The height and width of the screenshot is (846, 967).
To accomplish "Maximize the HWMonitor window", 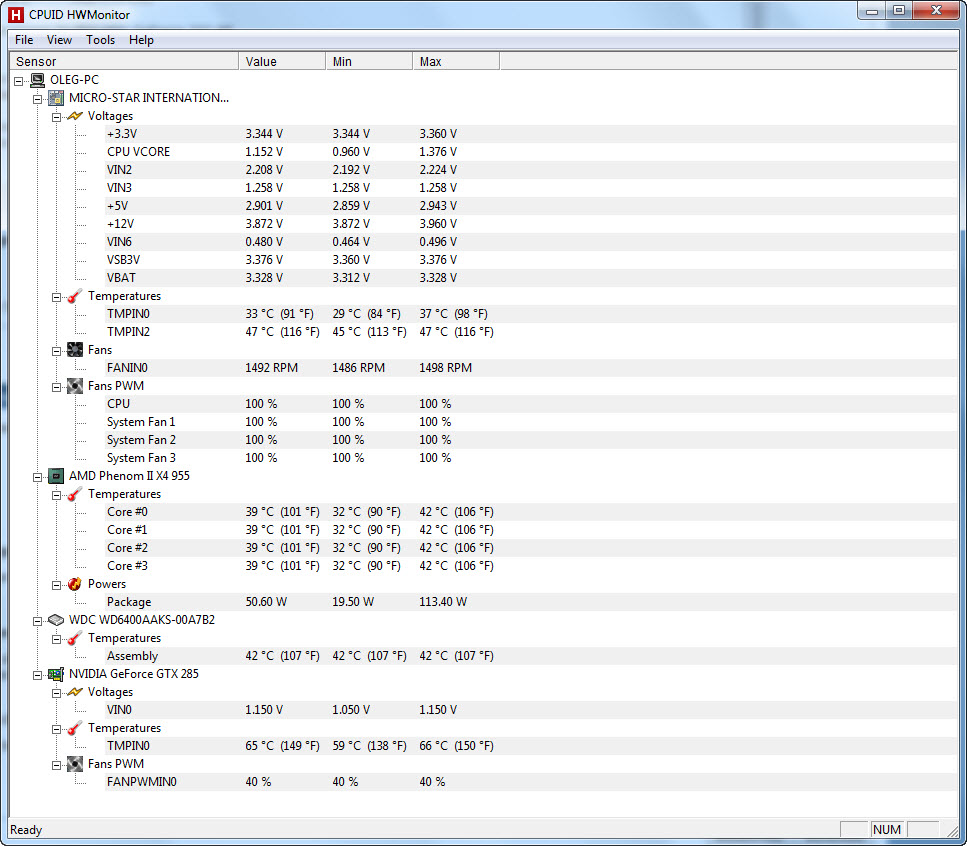I will coord(899,10).
